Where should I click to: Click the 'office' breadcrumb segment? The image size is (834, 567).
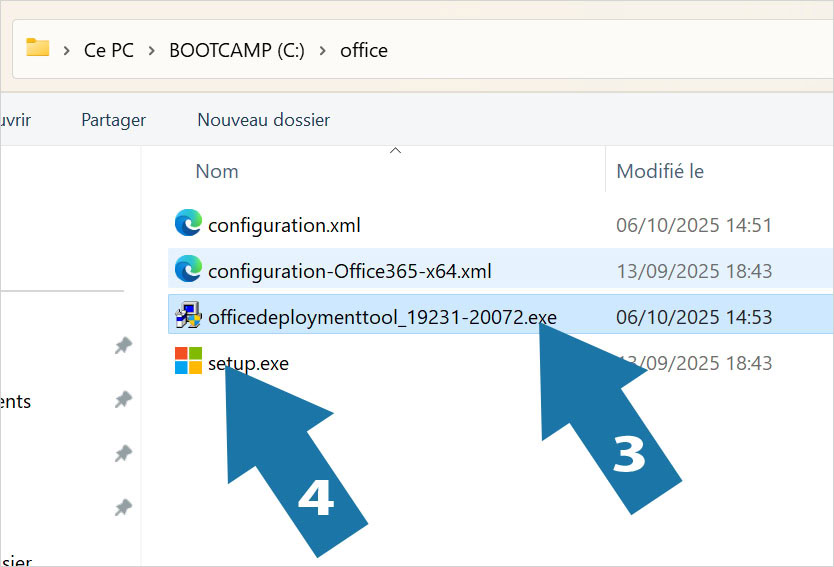point(364,50)
